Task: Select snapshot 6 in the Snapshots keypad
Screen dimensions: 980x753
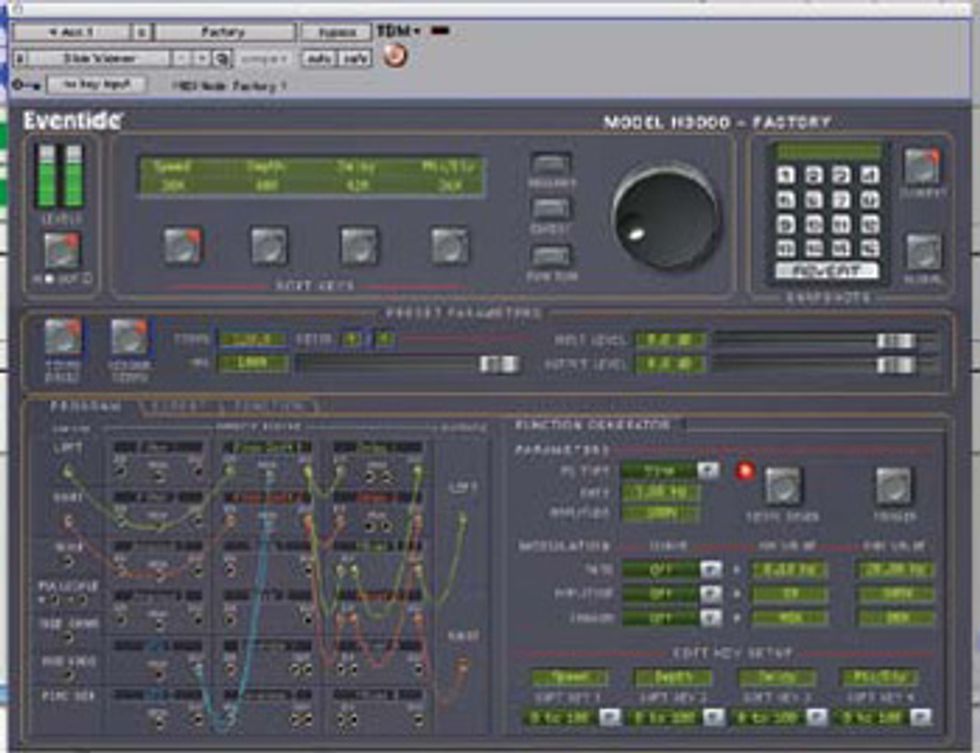Action: pyautogui.click(x=814, y=200)
